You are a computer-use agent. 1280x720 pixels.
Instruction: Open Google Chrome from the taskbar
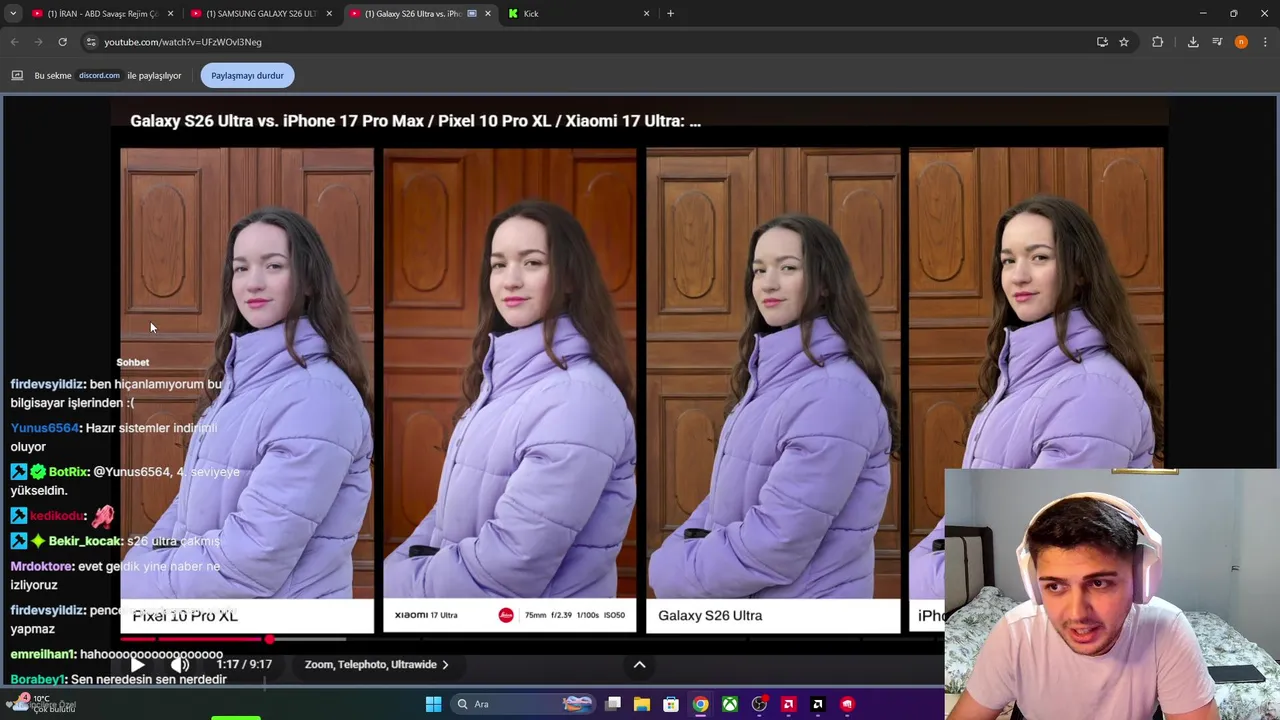click(x=701, y=704)
